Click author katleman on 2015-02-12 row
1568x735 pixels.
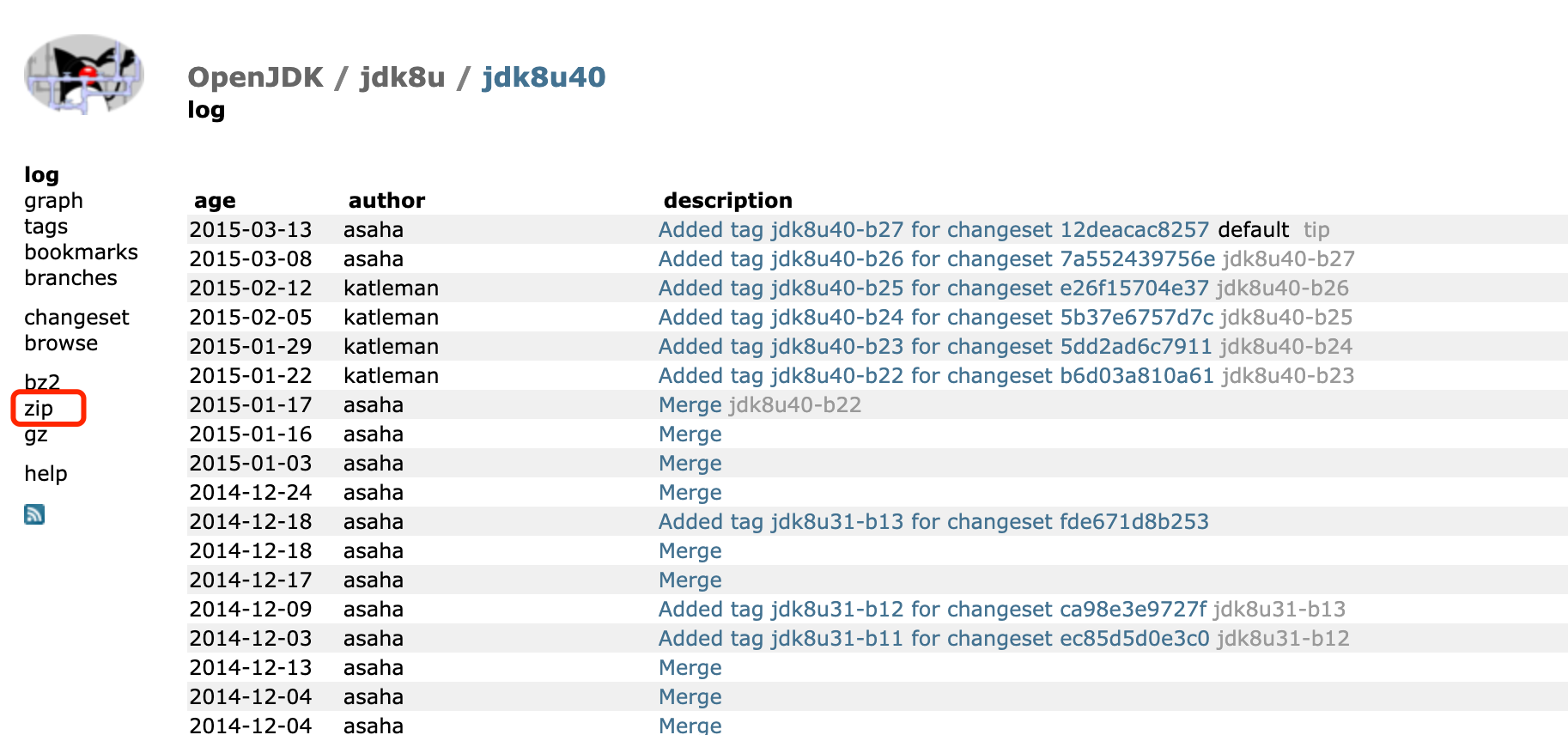click(x=391, y=289)
